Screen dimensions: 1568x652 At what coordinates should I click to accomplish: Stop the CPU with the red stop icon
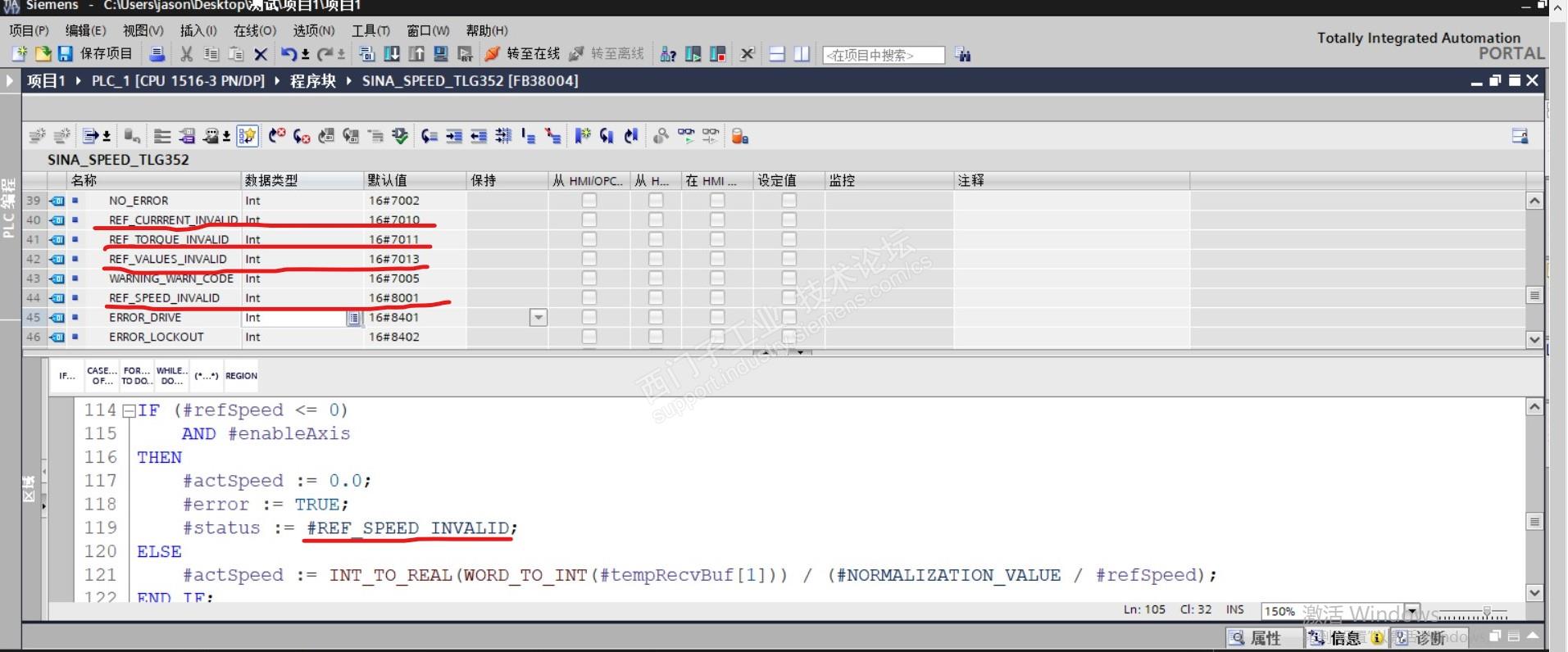[717, 54]
